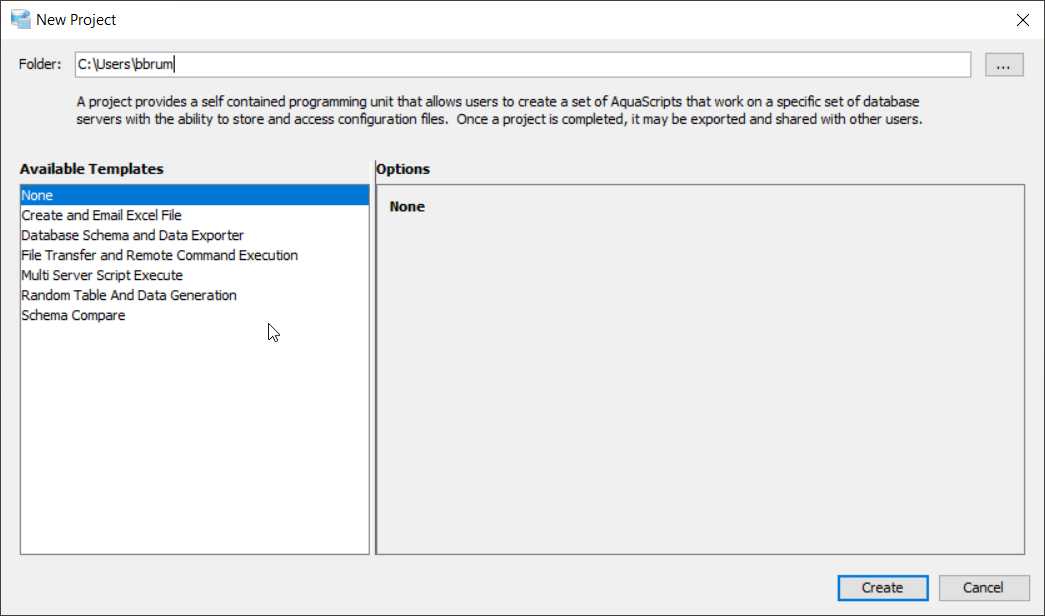This screenshot has width=1045, height=616.
Task: Click the New Project title text
Action: point(76,19)
